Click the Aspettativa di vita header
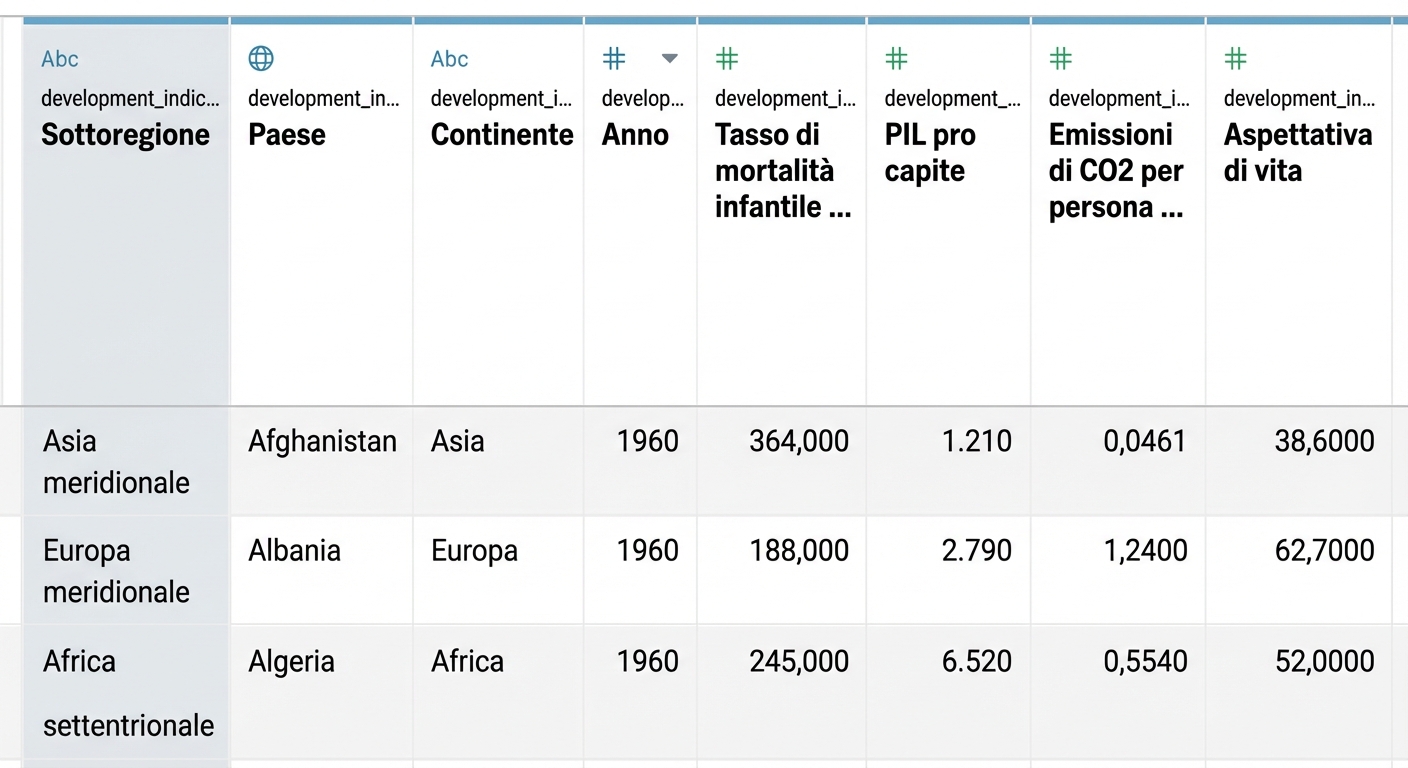The height and width of the screenshot is (768, 1408). point(1297,153)
